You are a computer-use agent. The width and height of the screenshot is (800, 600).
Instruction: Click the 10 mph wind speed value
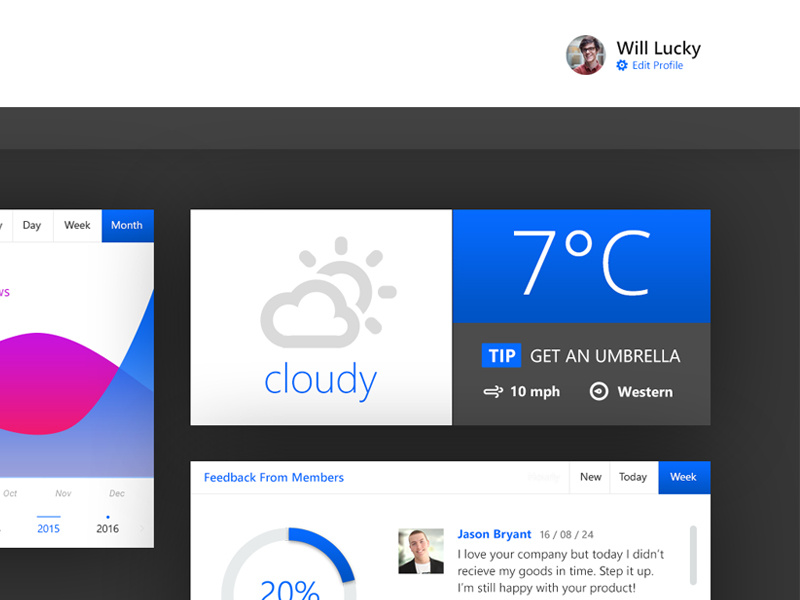point(535,392)
